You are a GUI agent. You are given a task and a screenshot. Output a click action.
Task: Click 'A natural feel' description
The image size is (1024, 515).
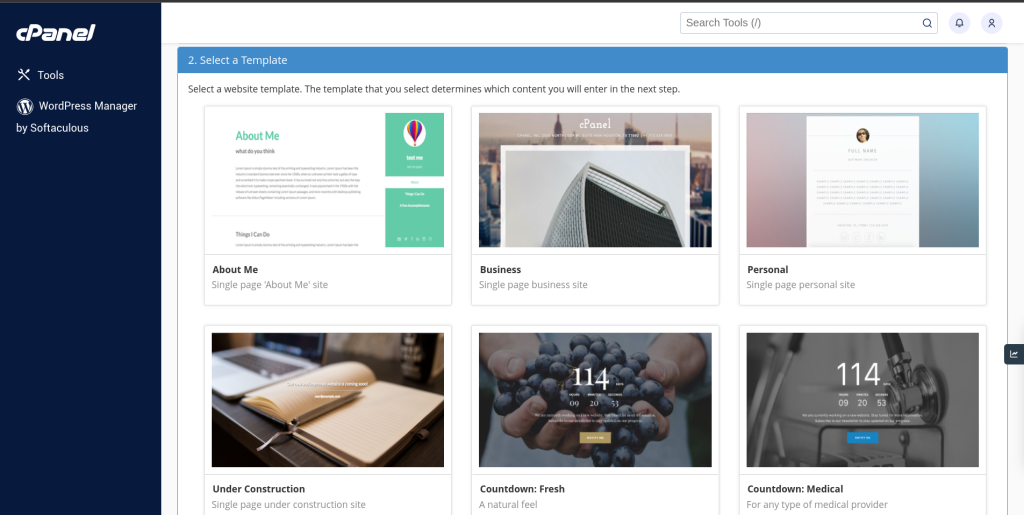click(508, 505)
